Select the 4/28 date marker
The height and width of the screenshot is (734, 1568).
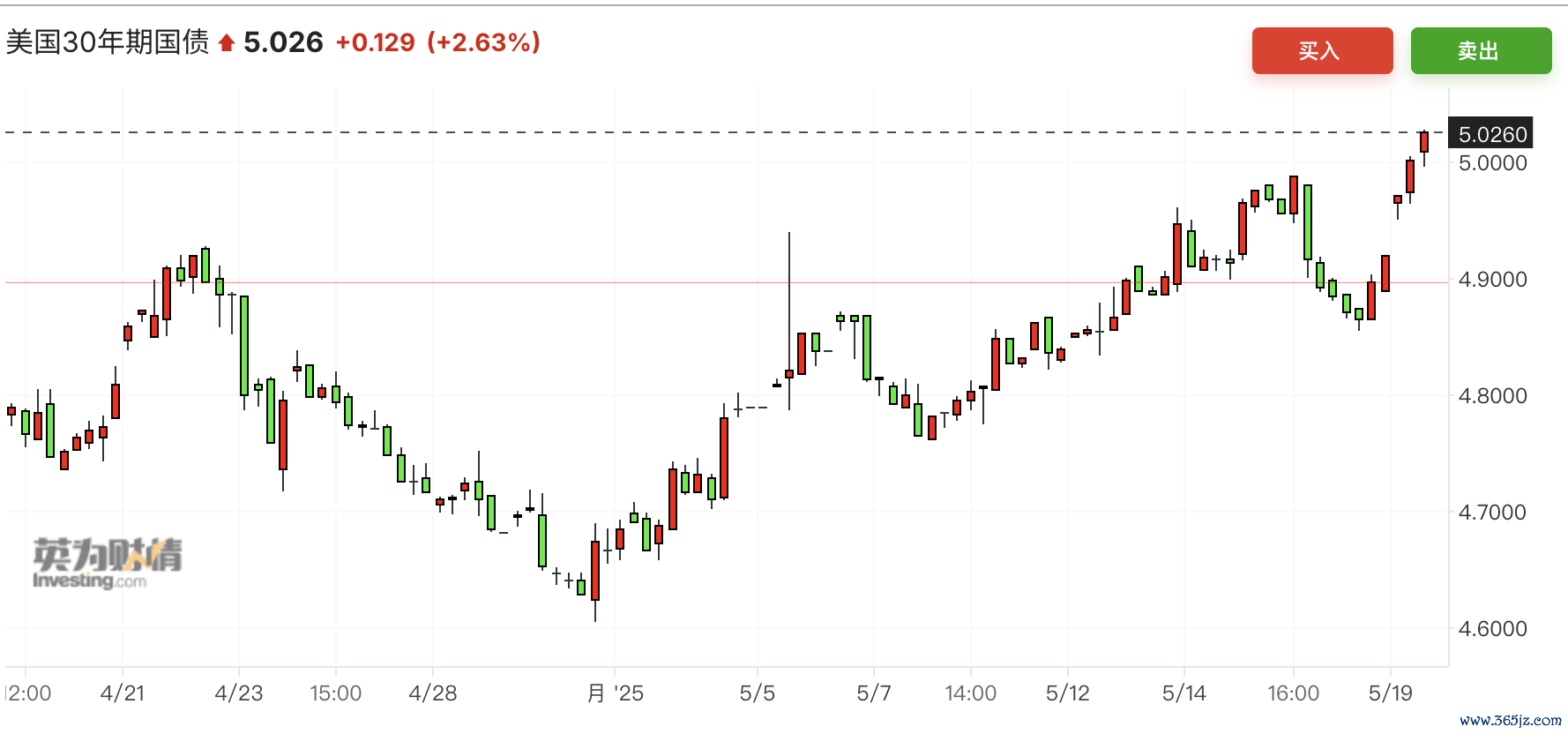click(x=433, y=693)
